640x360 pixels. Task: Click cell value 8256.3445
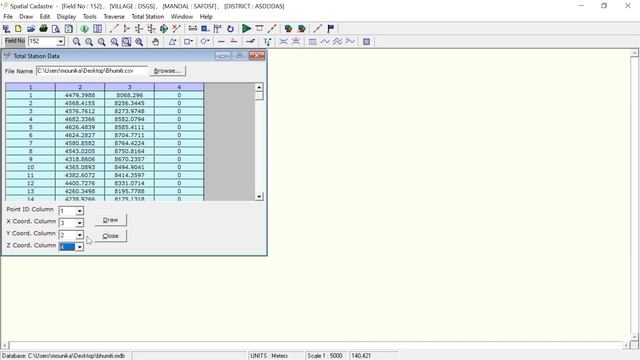tap(129, 103)
